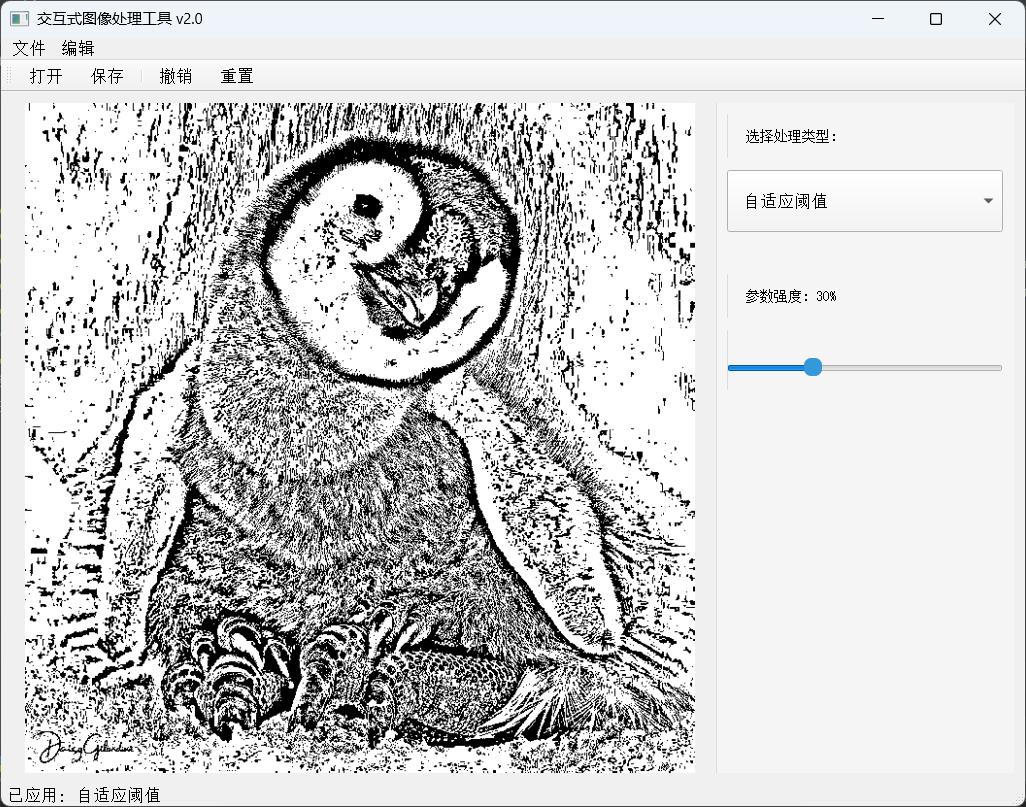Click the application icon in title bar
1026x807 pixels.
(x=20, y=19)
